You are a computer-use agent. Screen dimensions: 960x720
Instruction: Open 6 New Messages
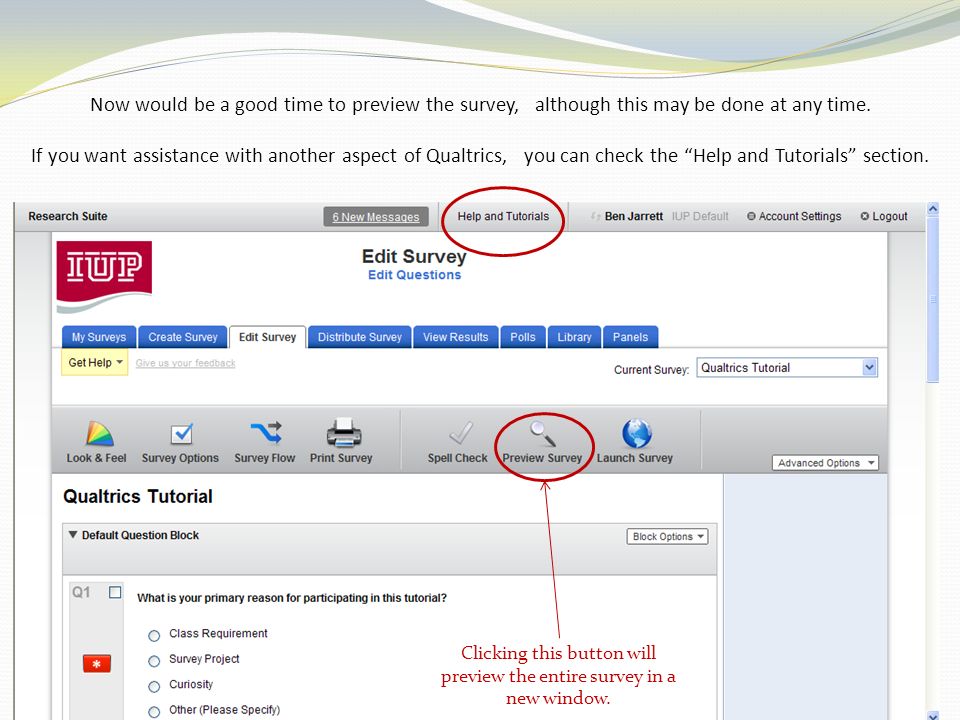coord(376,217)
